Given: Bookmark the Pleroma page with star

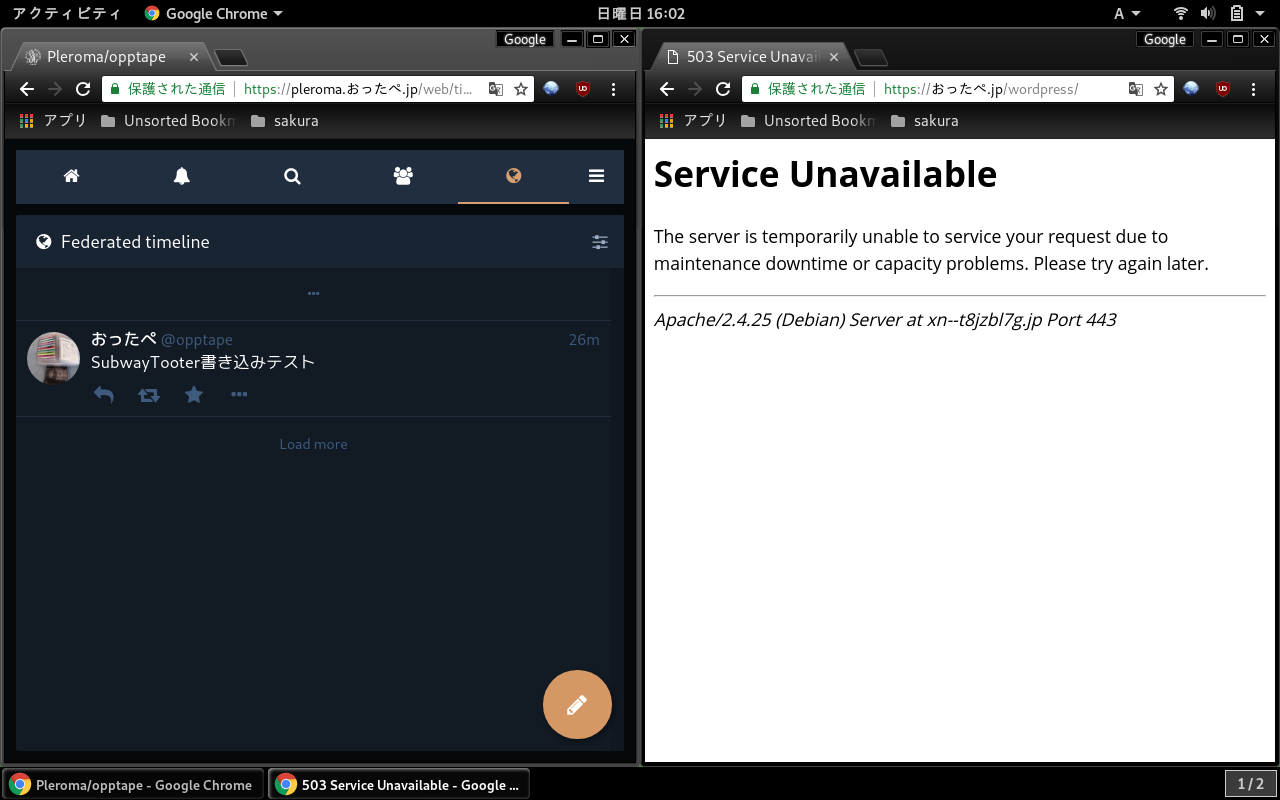Looking at the screenshot, I should coord(521,89).
